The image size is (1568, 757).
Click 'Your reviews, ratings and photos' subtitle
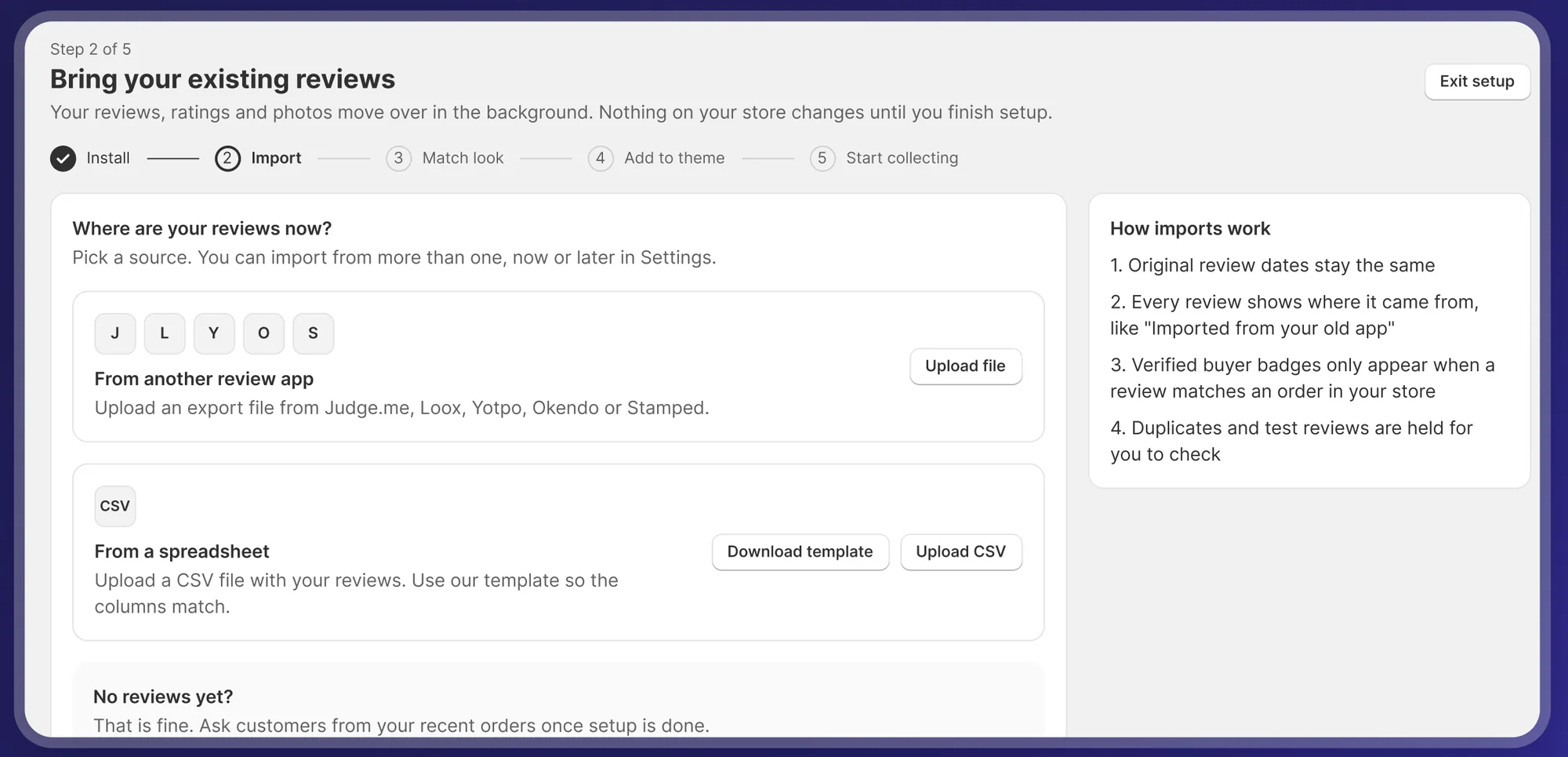pyautogui.click(x=551, y=113)
